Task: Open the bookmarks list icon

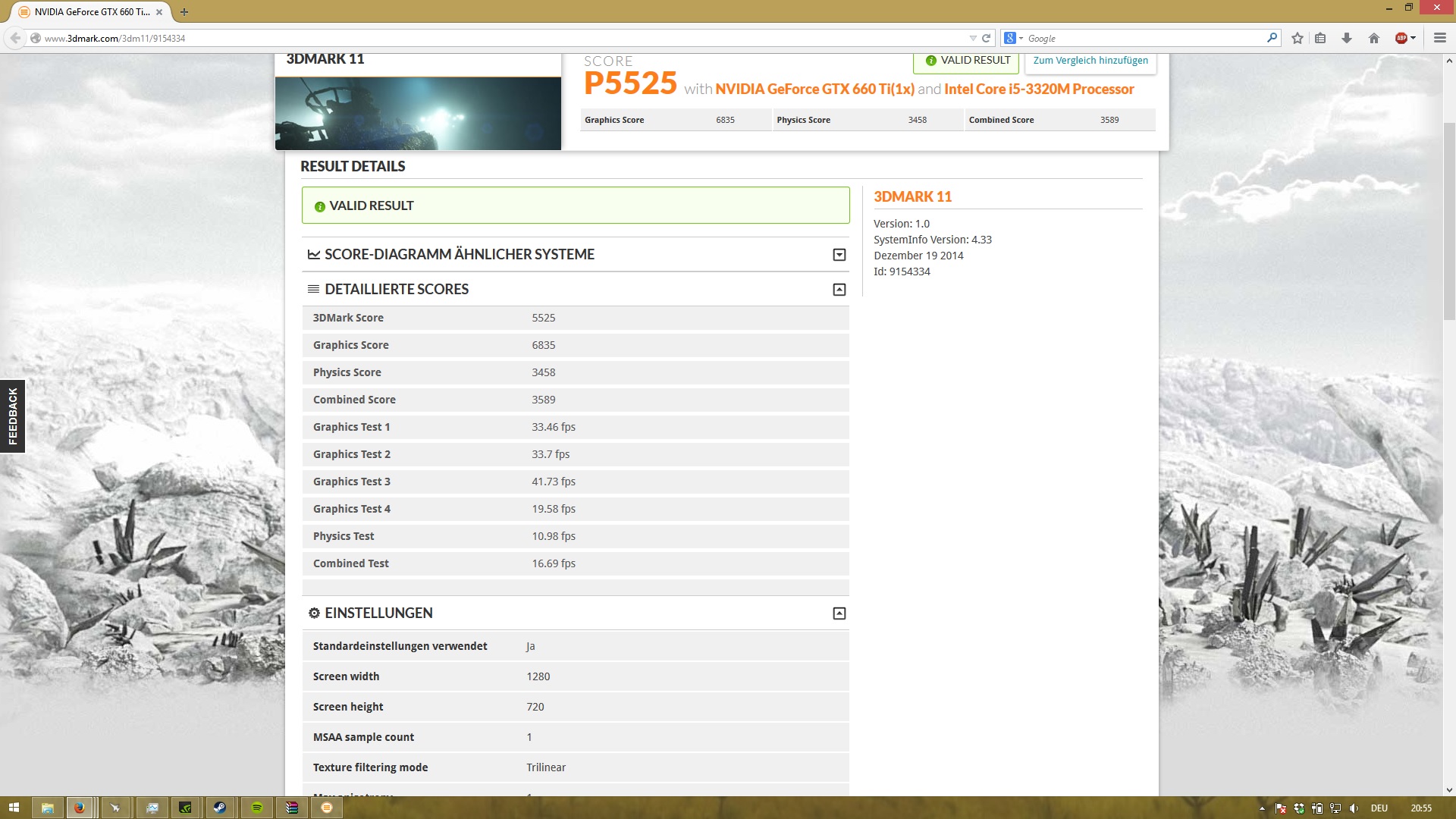Action: (x=1320, y=38)
